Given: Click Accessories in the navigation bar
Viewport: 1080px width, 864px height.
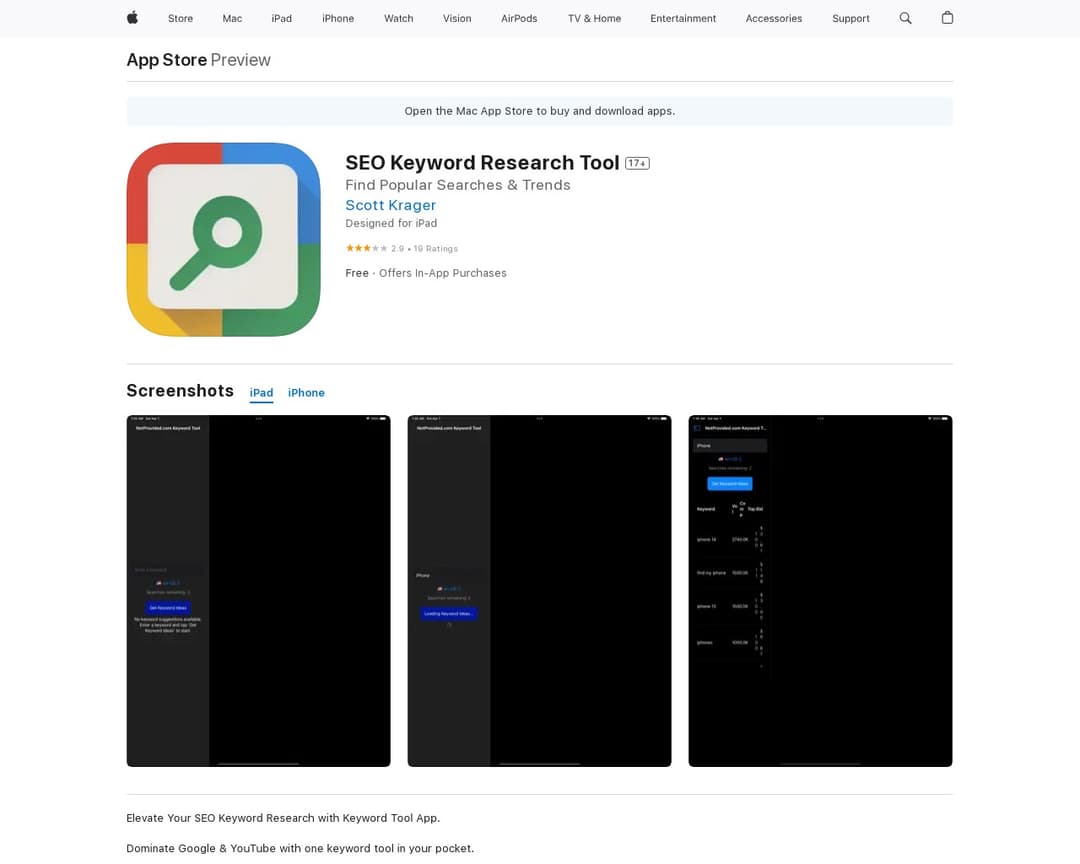Looking at the screenshot, I should (x=773, y=18).
